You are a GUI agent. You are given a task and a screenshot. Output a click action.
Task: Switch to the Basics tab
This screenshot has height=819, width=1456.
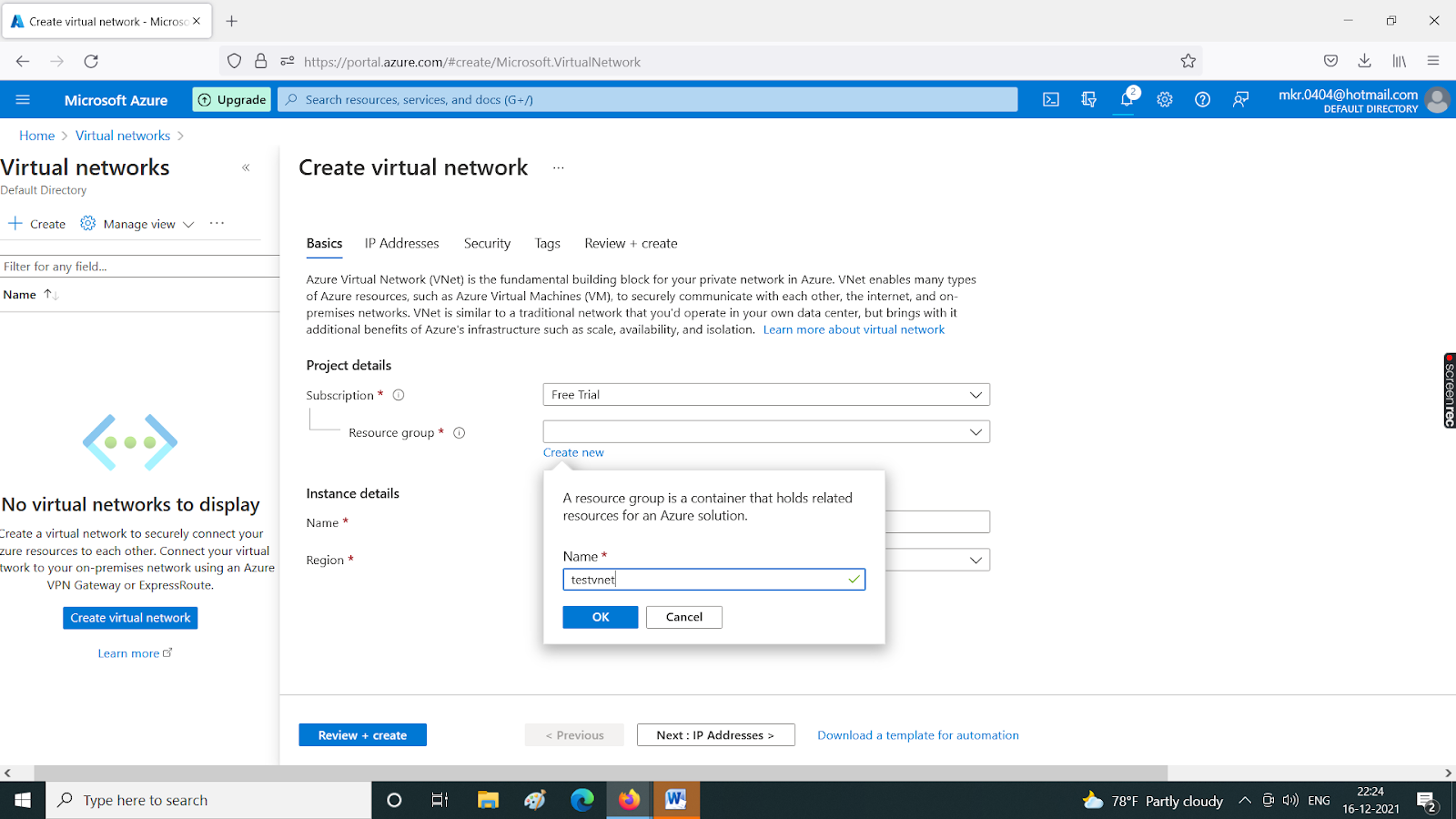pos(324,244)
